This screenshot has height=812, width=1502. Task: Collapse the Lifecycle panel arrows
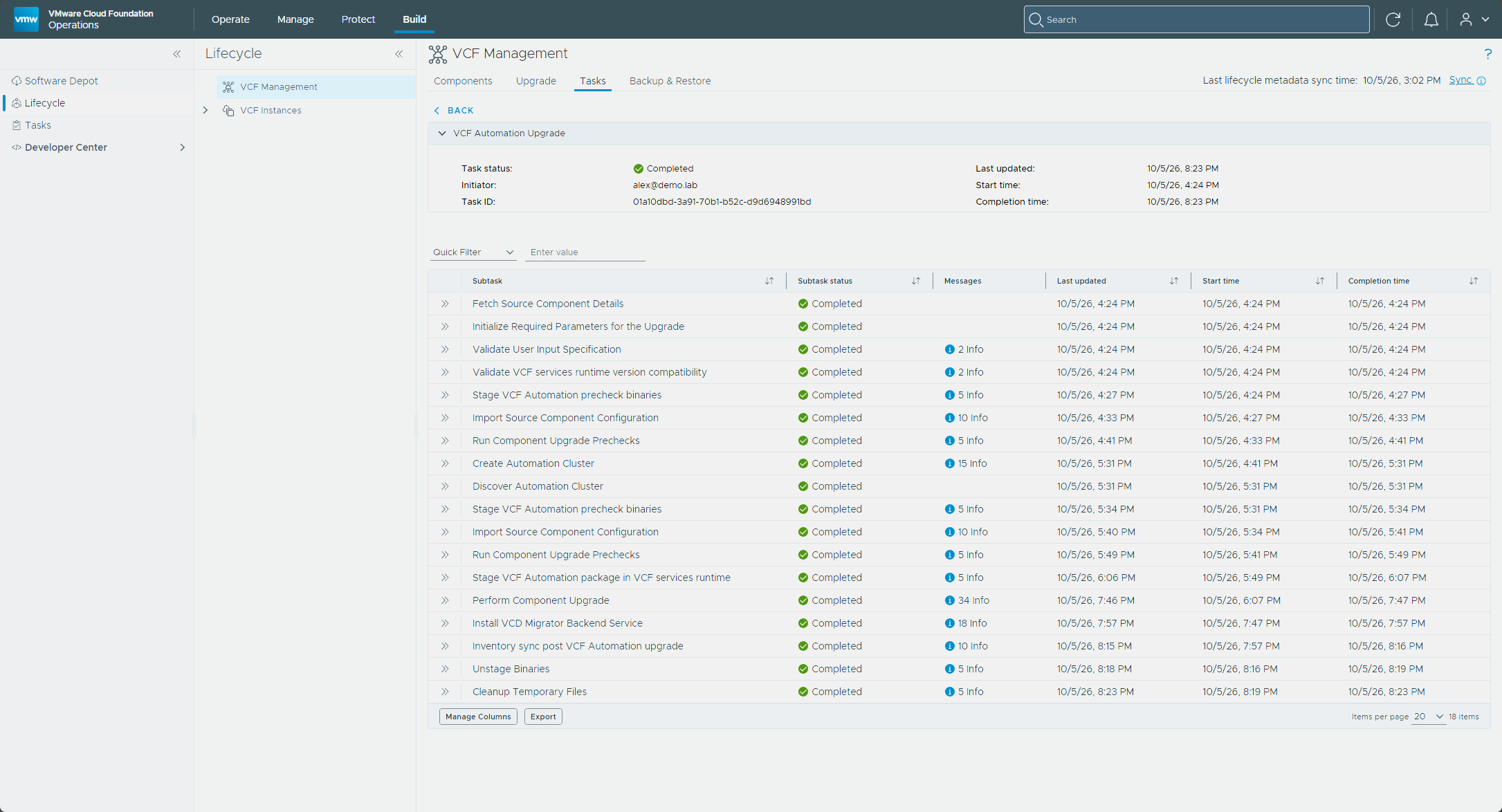pos(399,54)
